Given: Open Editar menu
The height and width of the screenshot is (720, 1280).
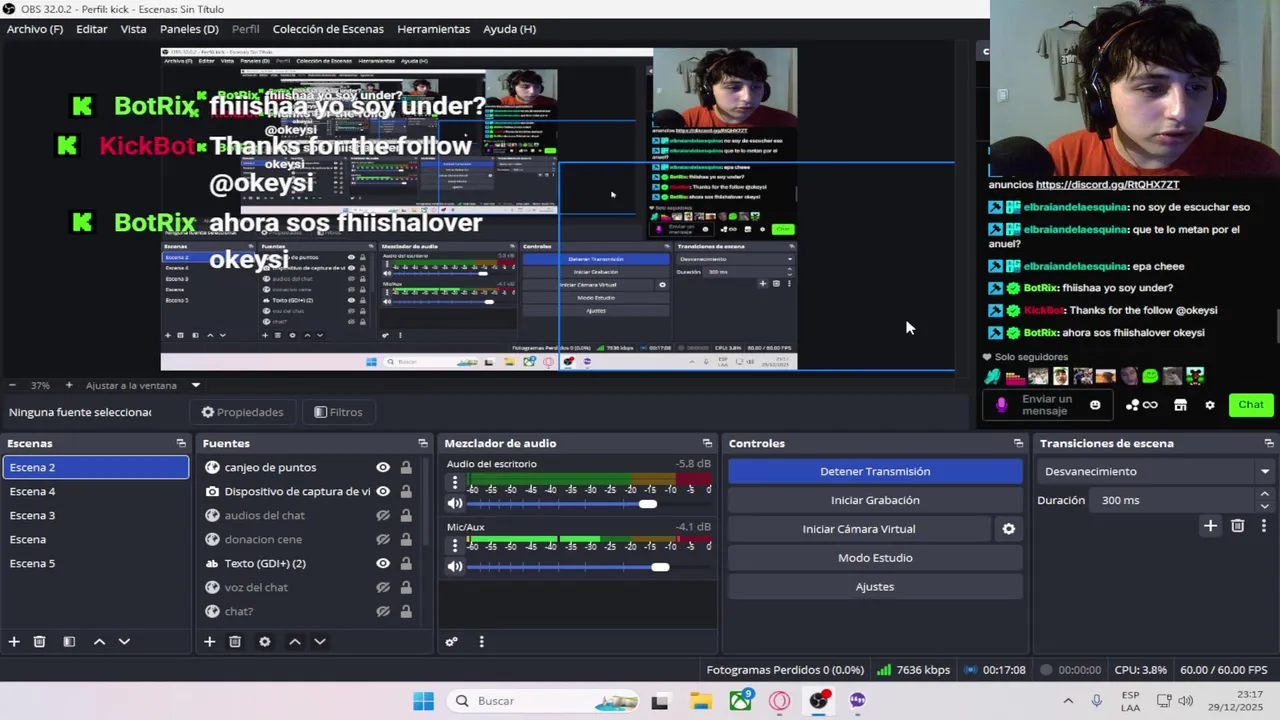Looking at the screenshot, I should coord(92,29).
